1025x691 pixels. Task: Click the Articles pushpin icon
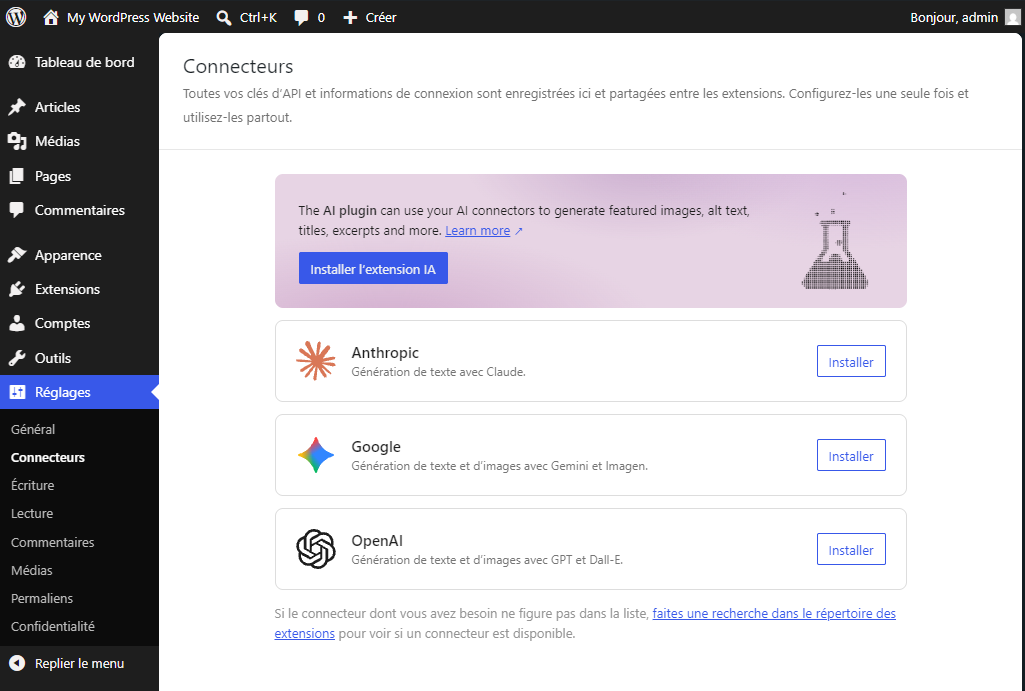coord(17,107)
